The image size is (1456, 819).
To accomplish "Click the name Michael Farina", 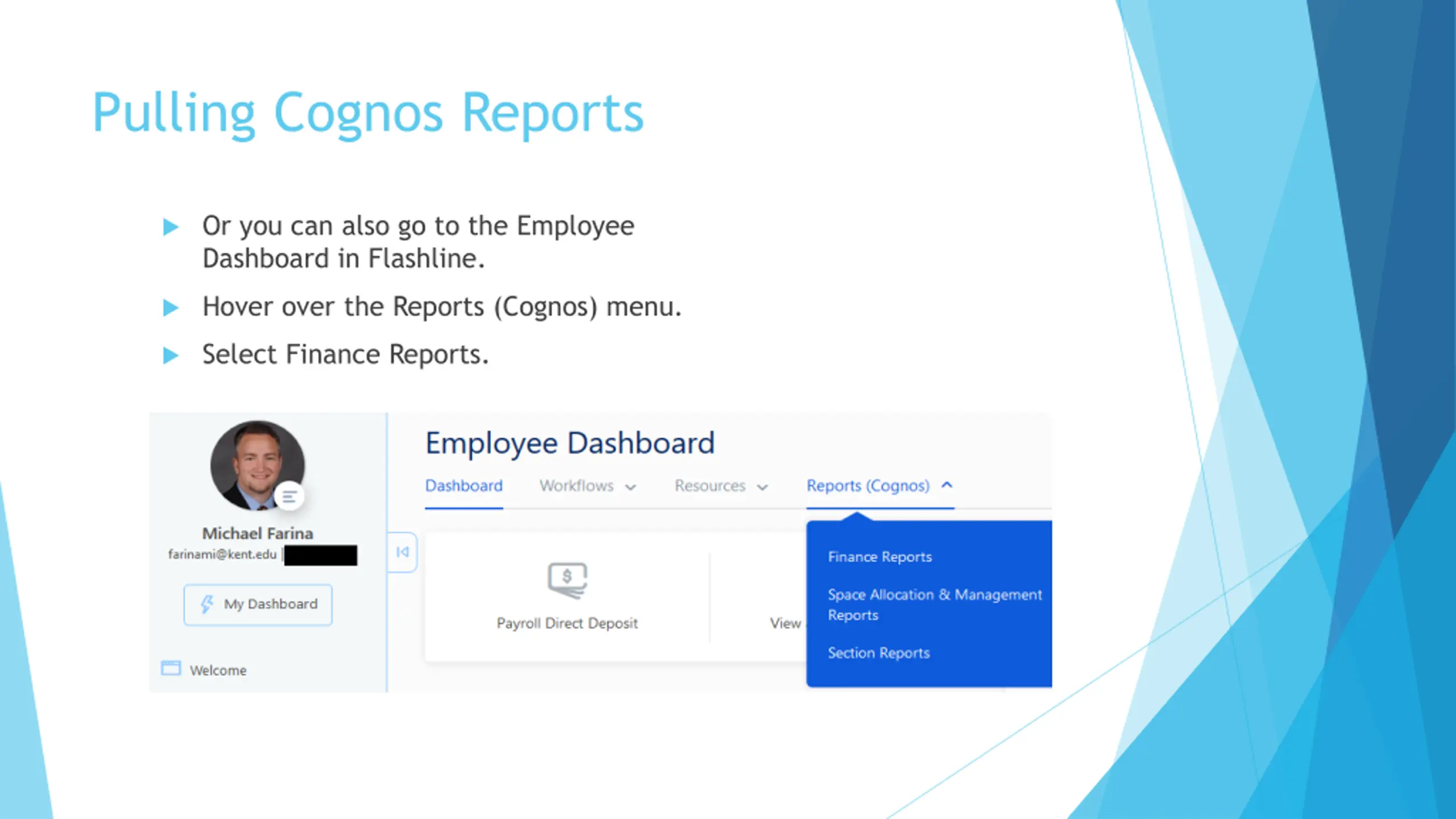I will click(258, 533).
